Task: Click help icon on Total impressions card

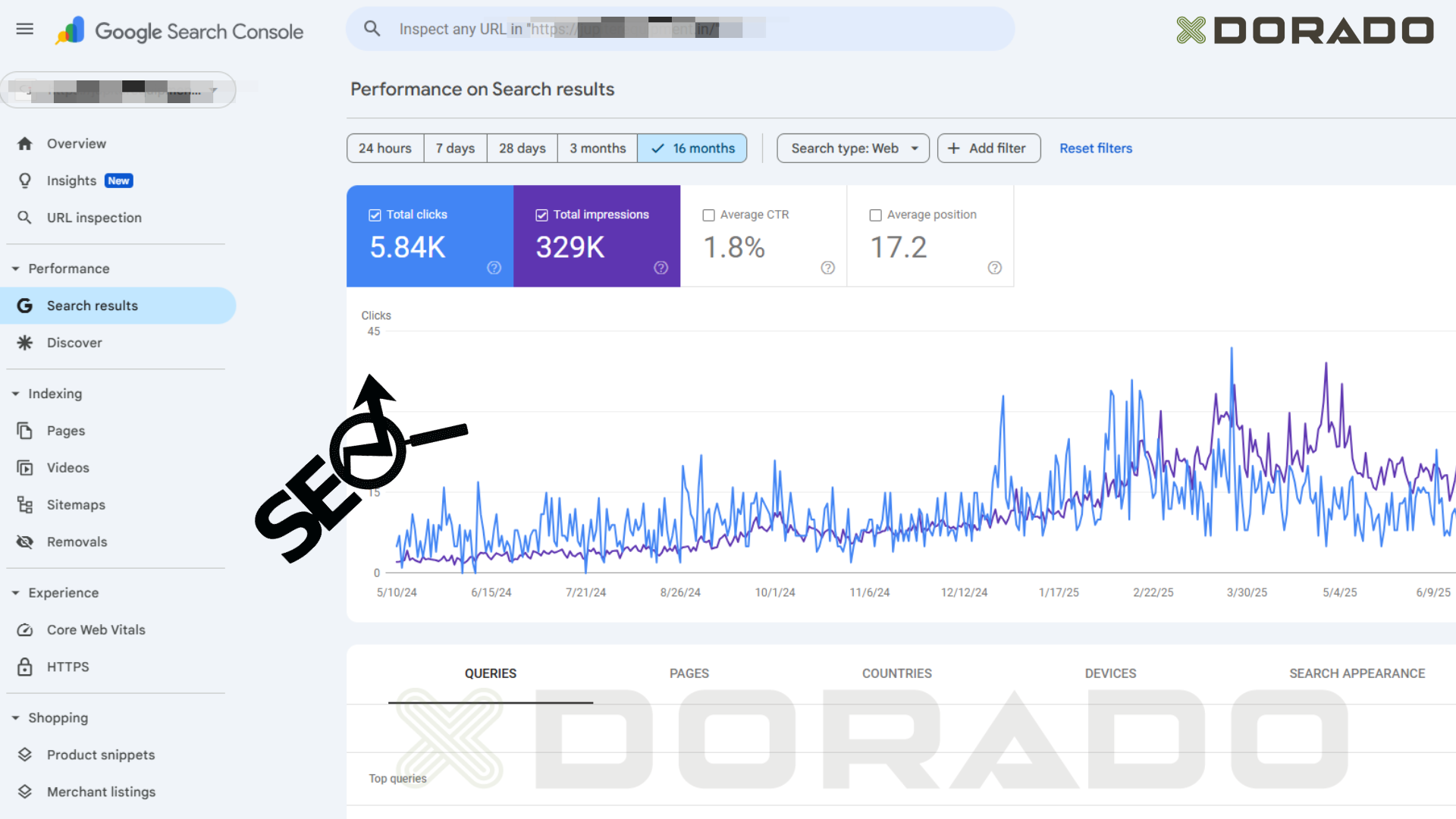Action: pyautogui.click(x=661, y=268)
